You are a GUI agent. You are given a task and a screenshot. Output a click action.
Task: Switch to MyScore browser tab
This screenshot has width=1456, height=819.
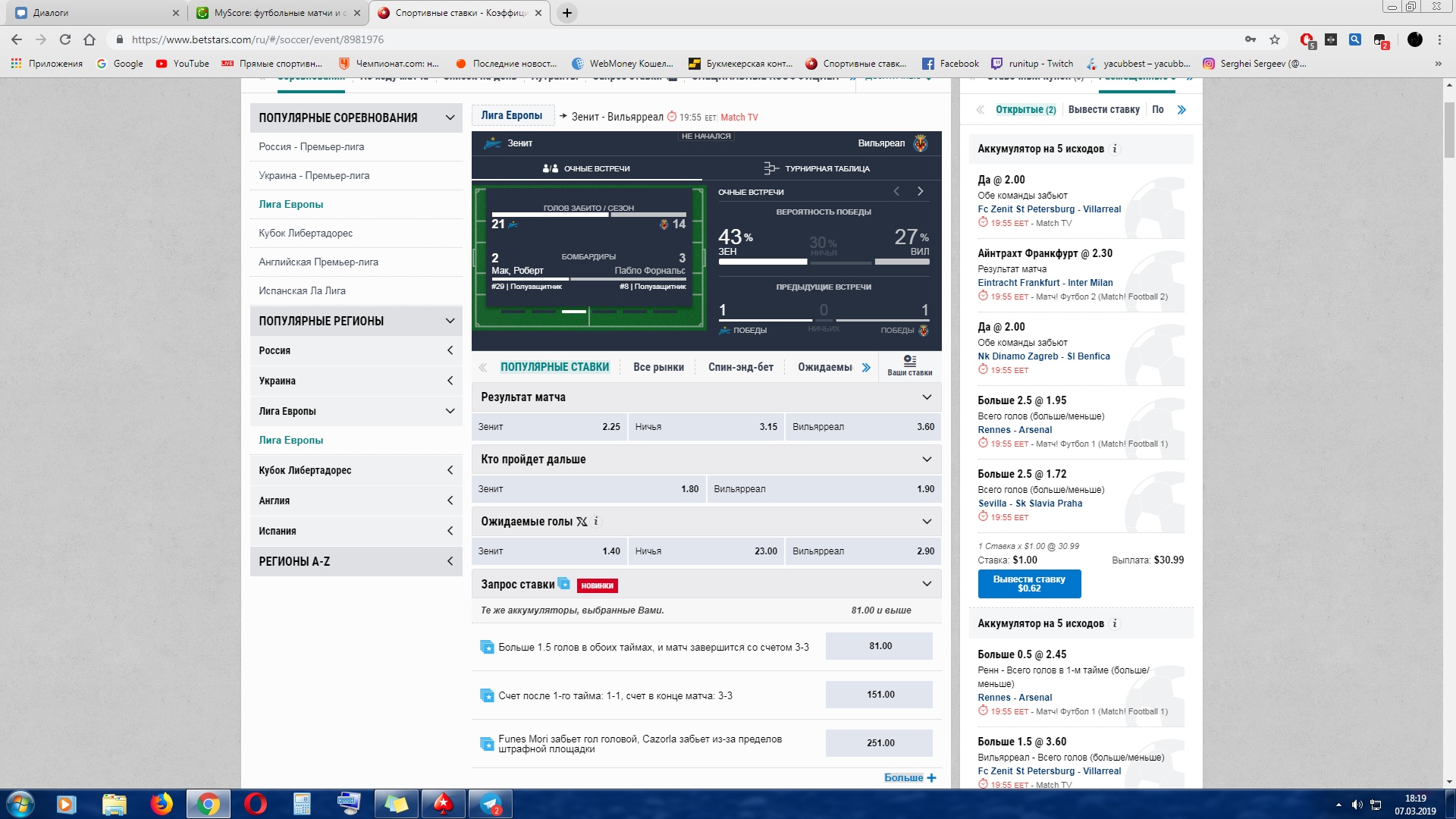(x=278, y=12)
